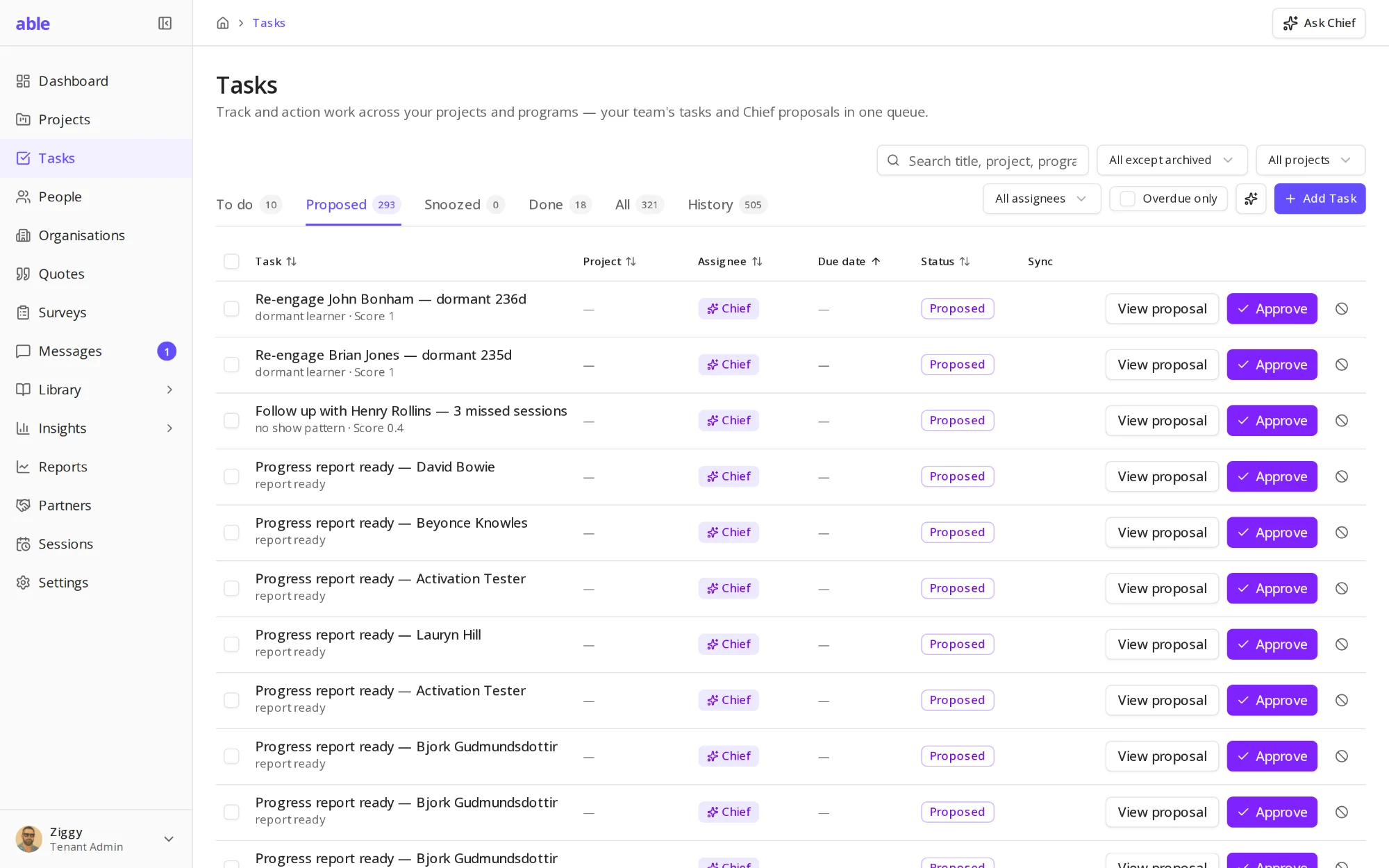Click the Add Task button
The width and height of the screenshot is (1389, 868).
1320,199
